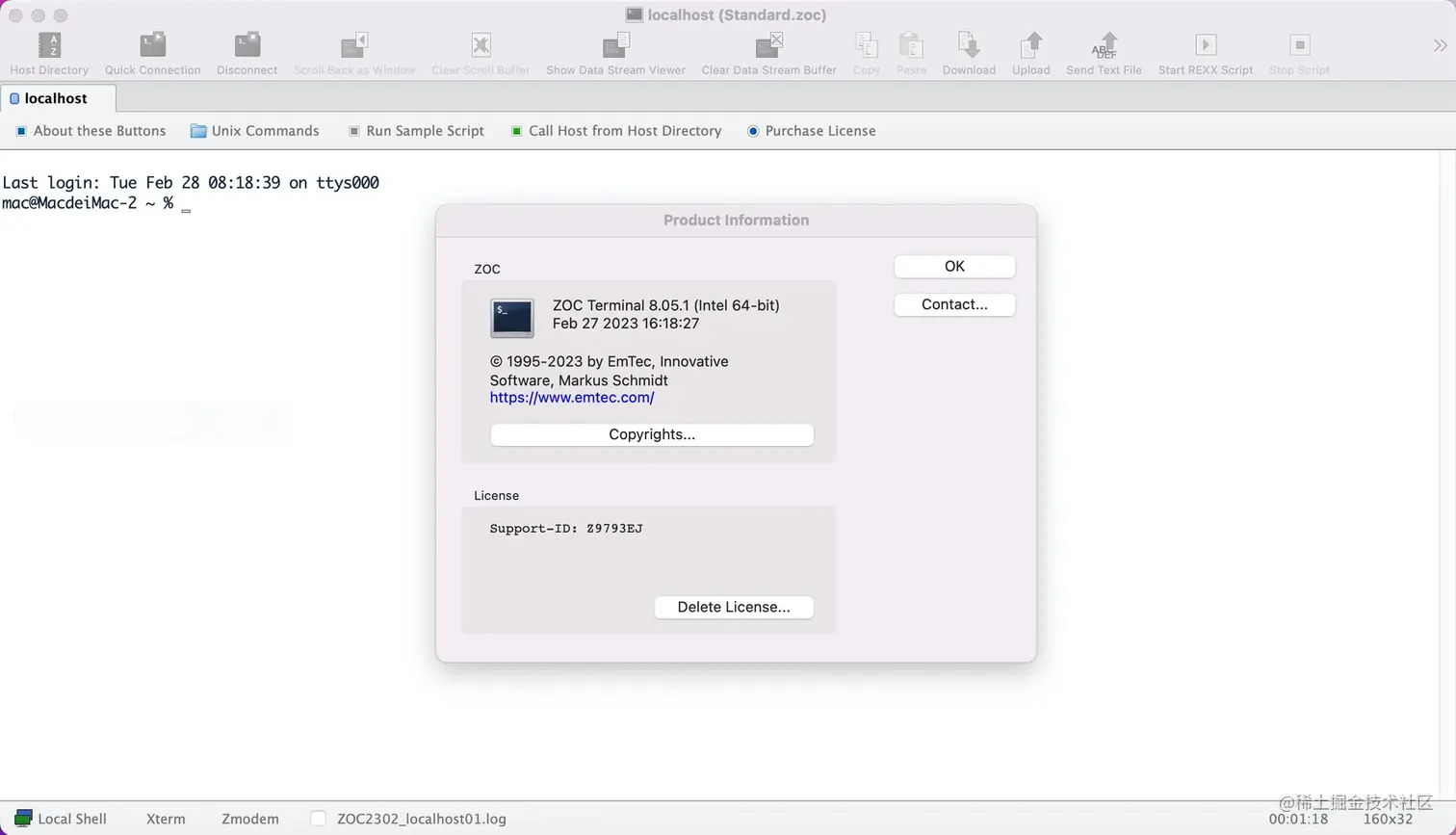Click the About these Buttons button

91,131
